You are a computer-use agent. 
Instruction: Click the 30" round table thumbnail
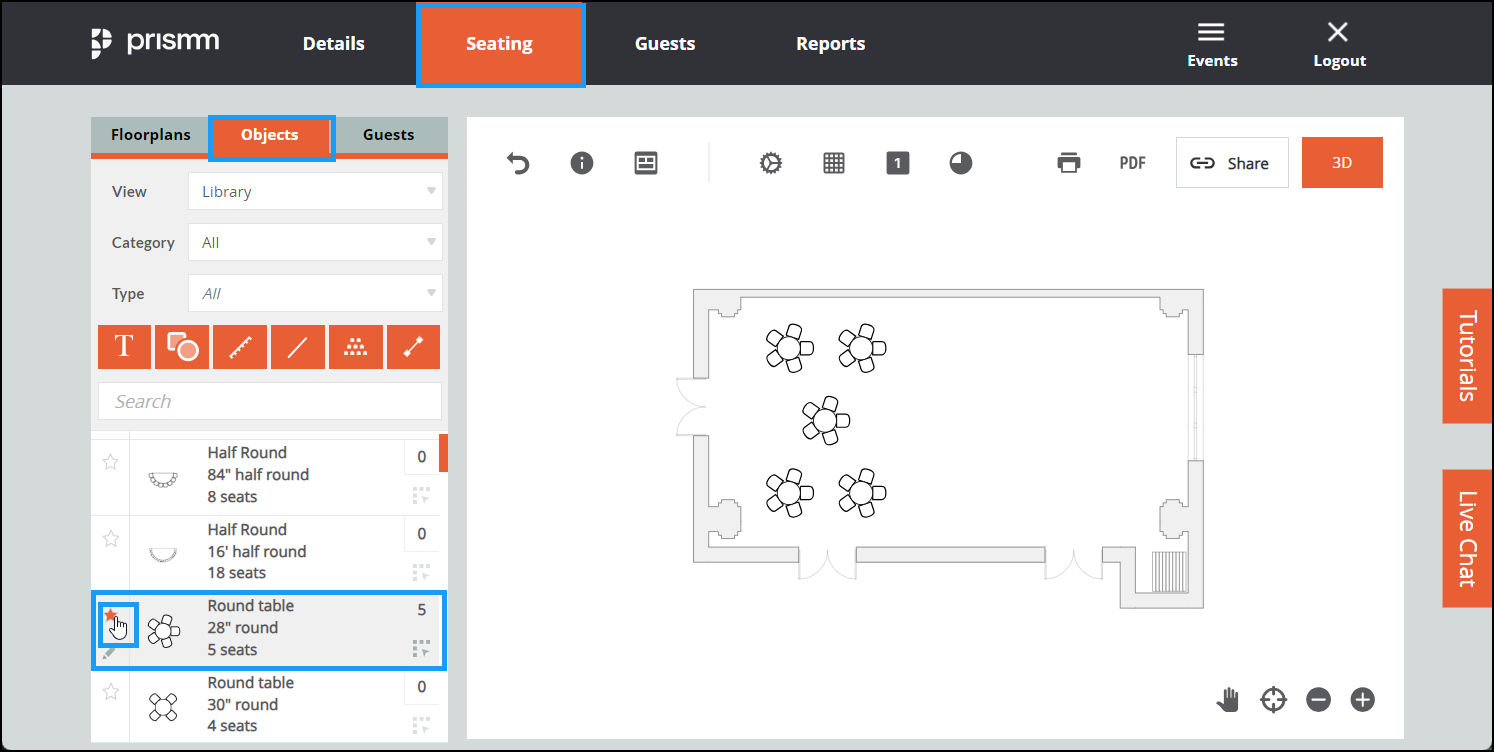pyautogui.click(x=163, y=708)
